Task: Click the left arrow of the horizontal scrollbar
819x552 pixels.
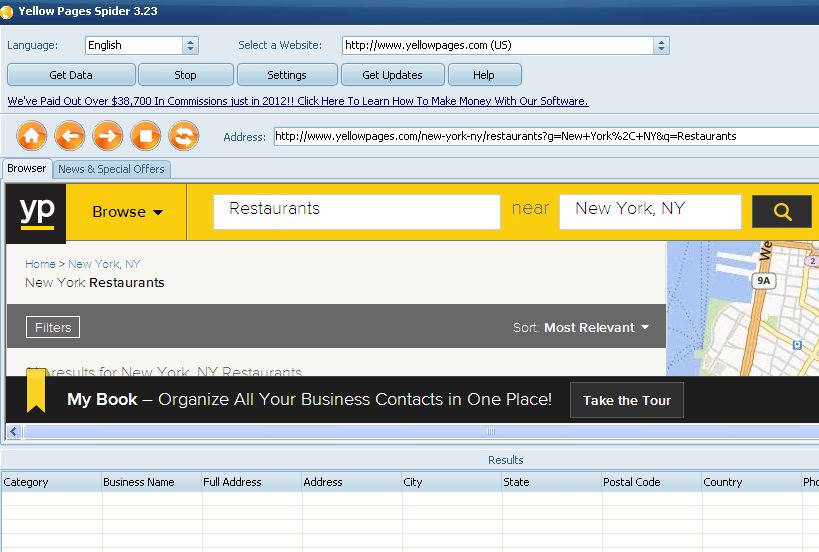Action: [14, 431]
